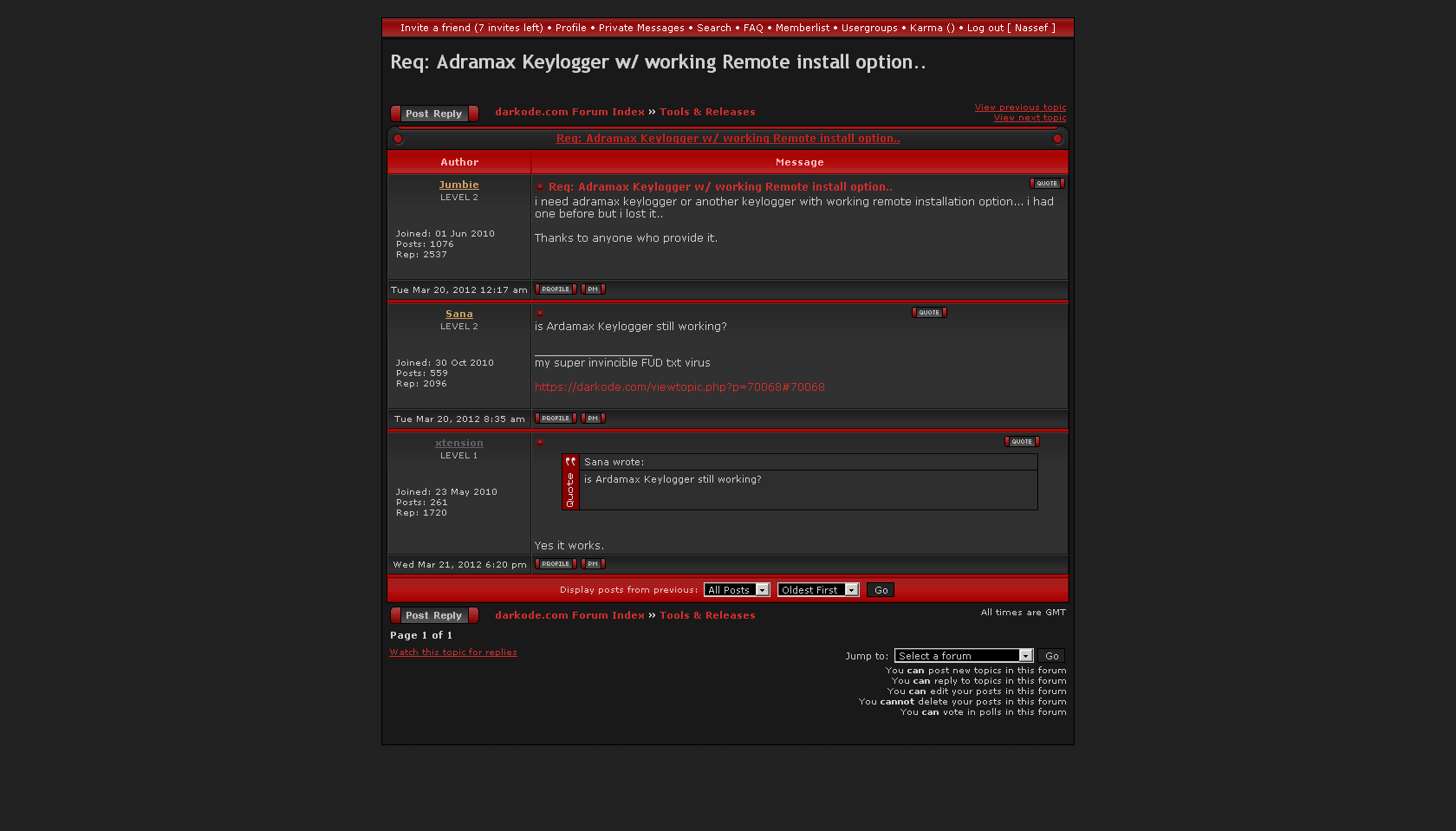Click Watch this topic for replies

click(453, 652)
